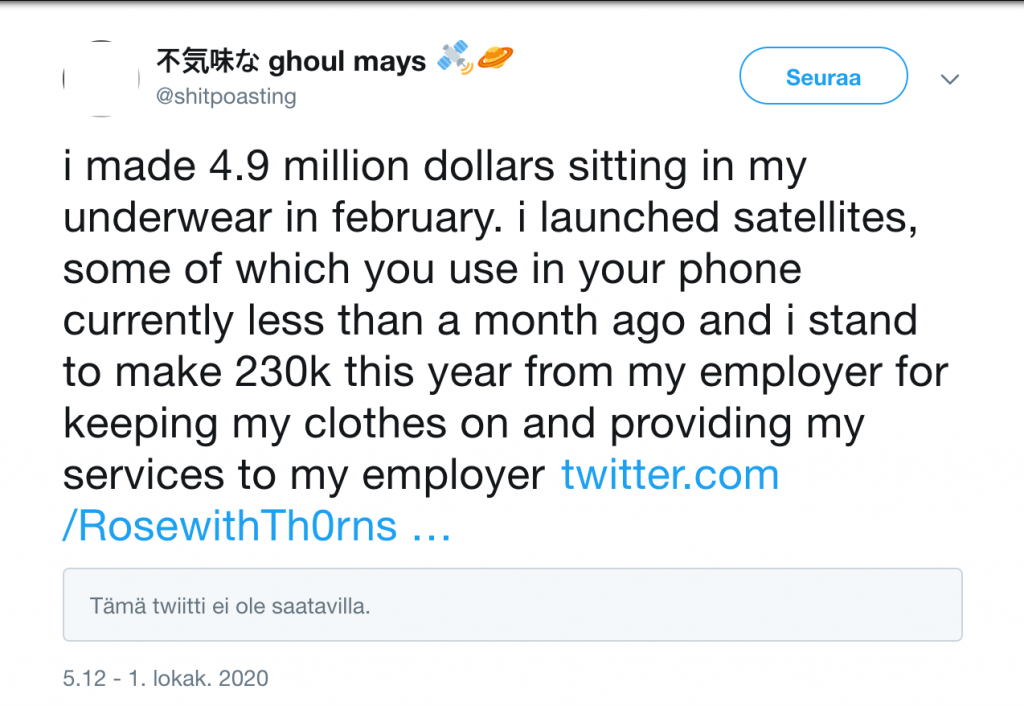Follow the account with the Seuraa button
Image resolution: width=1024 pixels, height=706 pixels.
[824, 76]
